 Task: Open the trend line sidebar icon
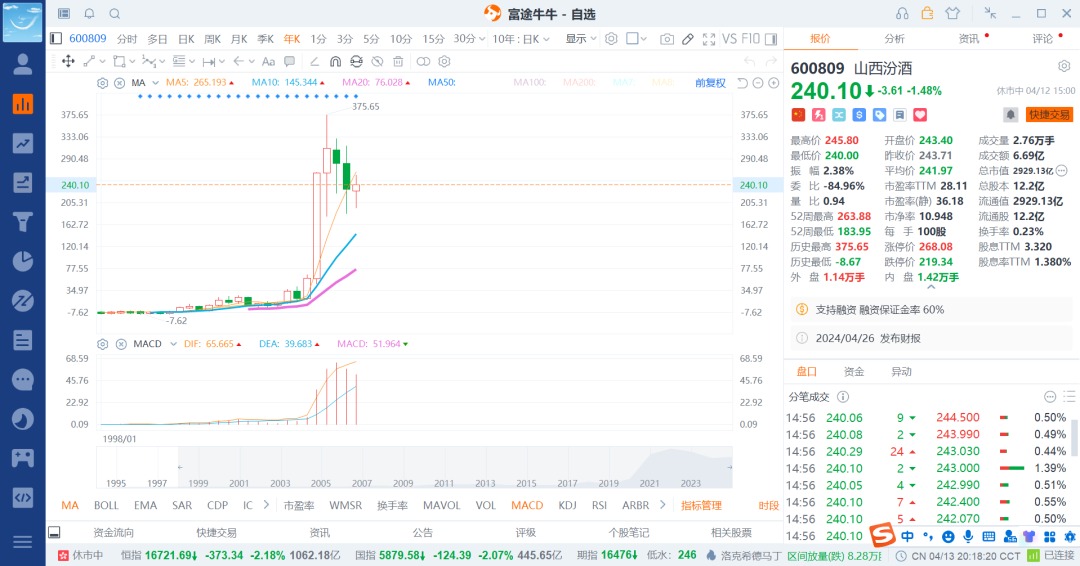click(22, 143)
